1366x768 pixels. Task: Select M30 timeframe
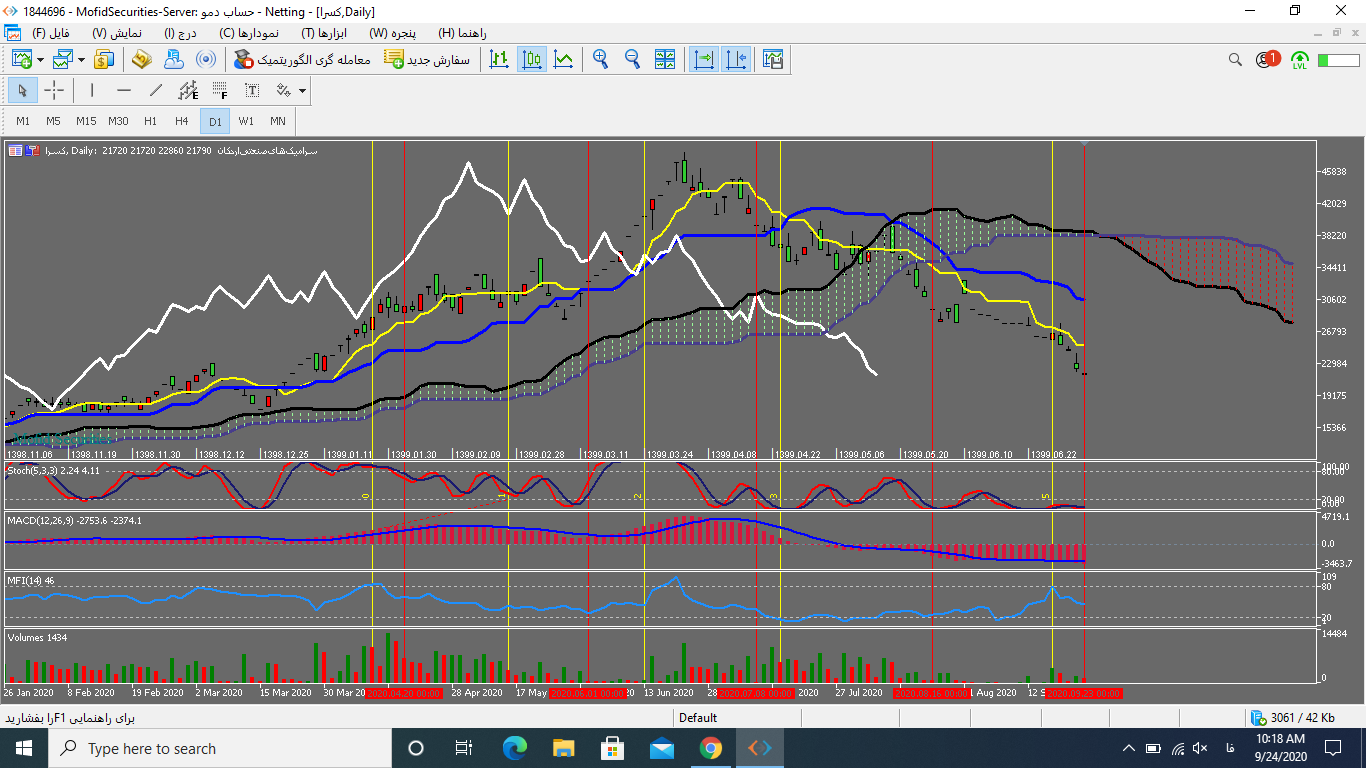click(118, 121)
